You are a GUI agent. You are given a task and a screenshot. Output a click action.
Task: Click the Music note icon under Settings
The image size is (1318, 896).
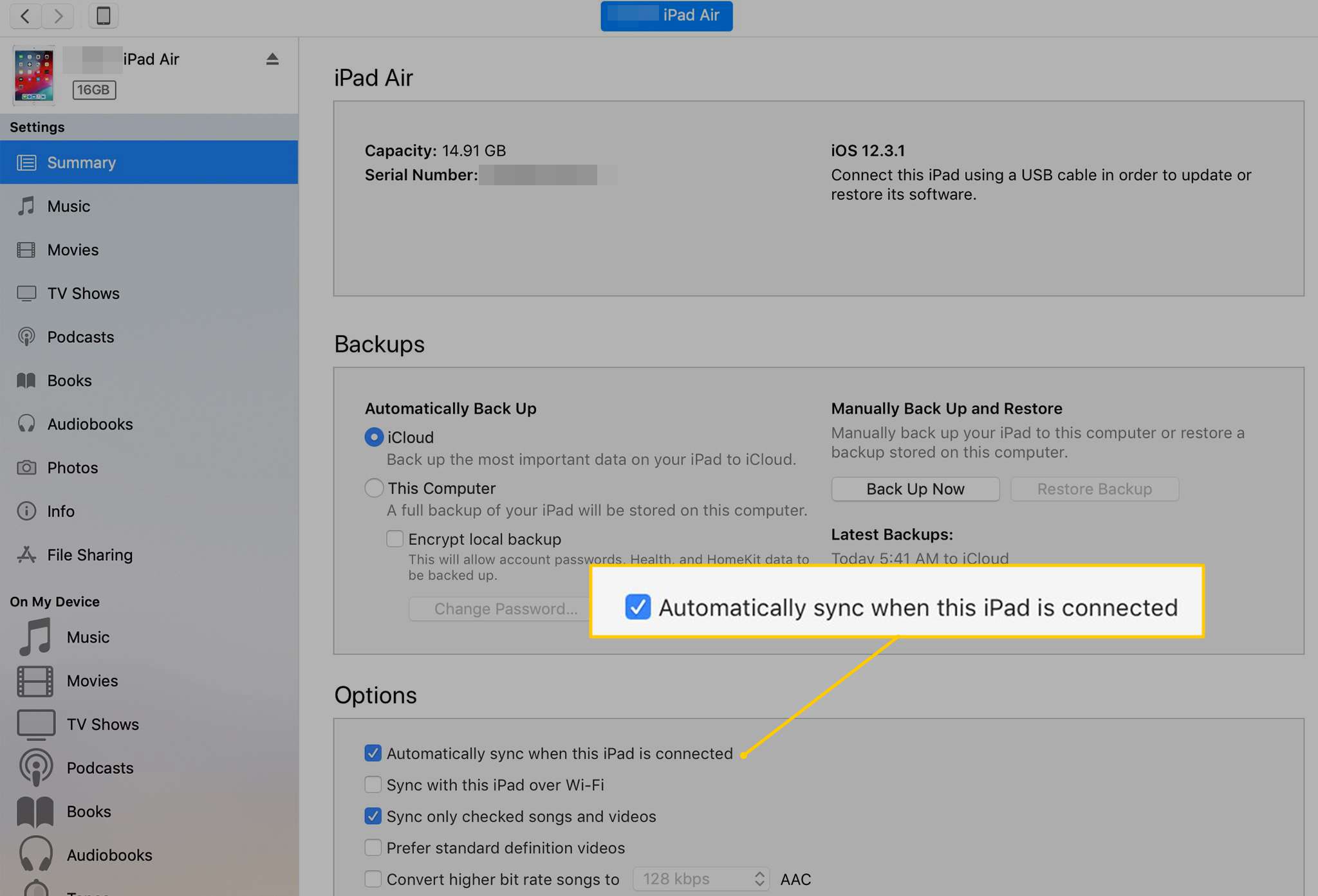(x=26, y=206)
